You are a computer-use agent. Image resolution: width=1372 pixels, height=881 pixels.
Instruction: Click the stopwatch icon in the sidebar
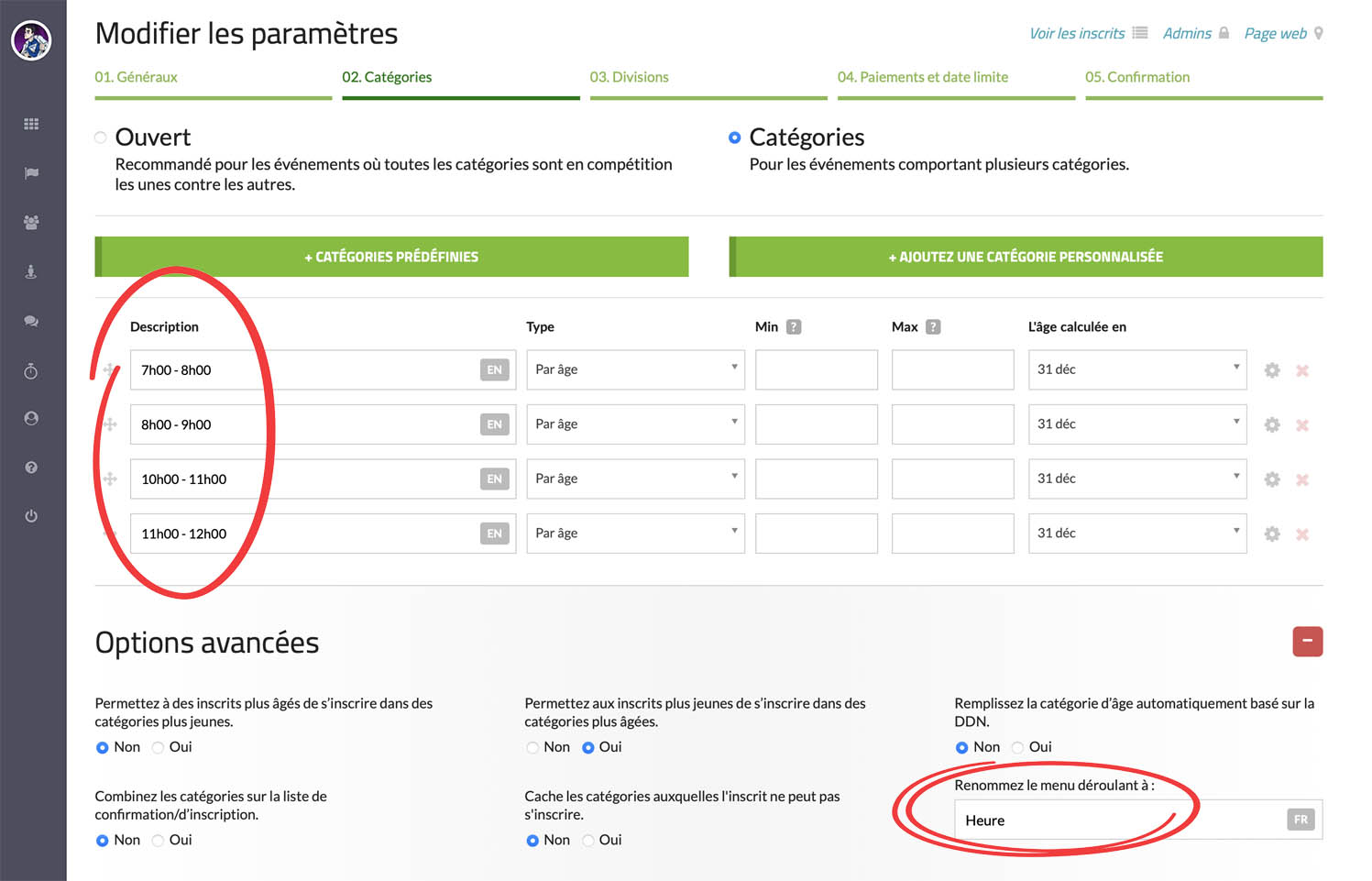31,370
